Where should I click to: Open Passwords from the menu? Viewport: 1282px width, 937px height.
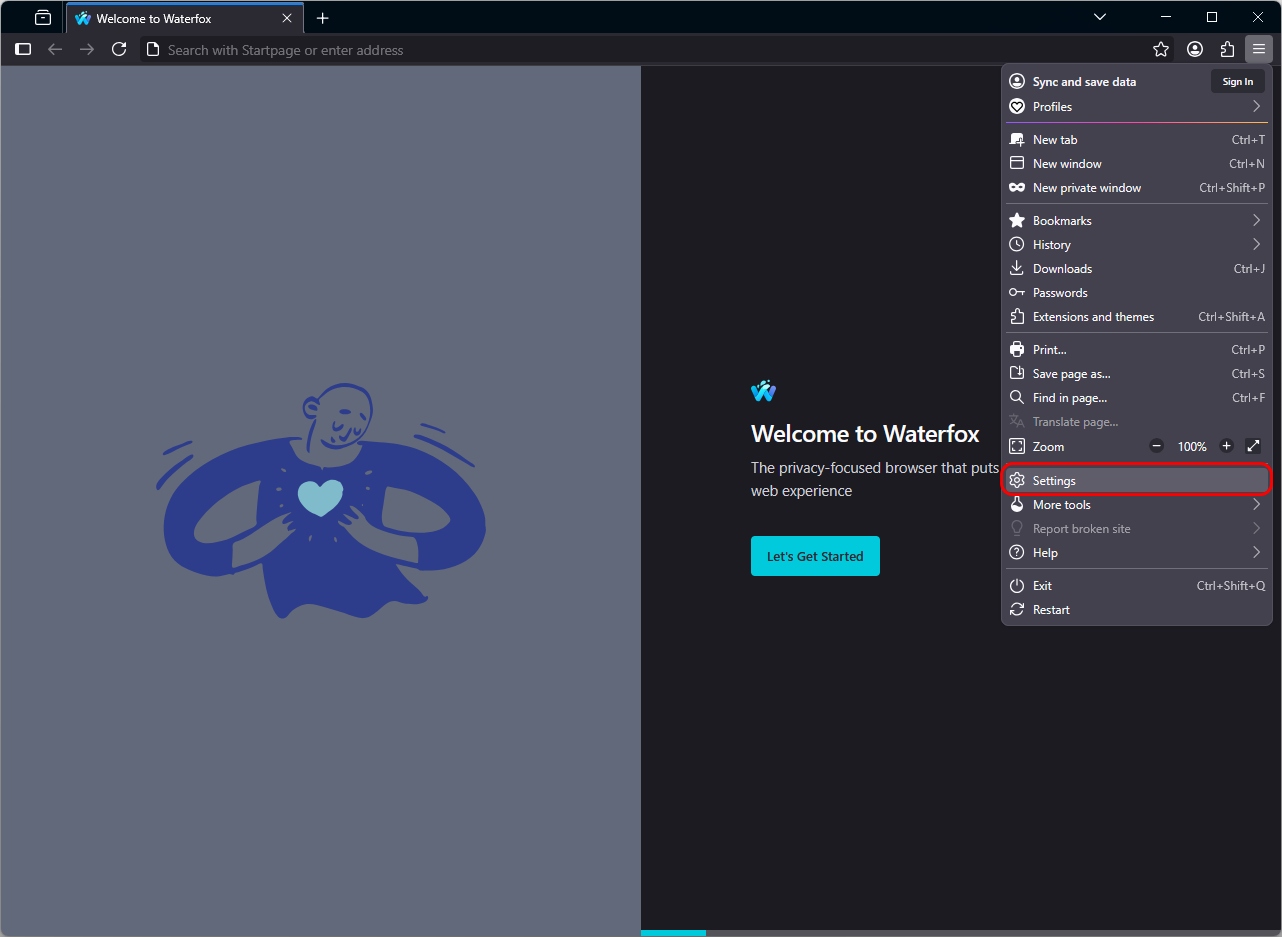(x=1137, y=293)
